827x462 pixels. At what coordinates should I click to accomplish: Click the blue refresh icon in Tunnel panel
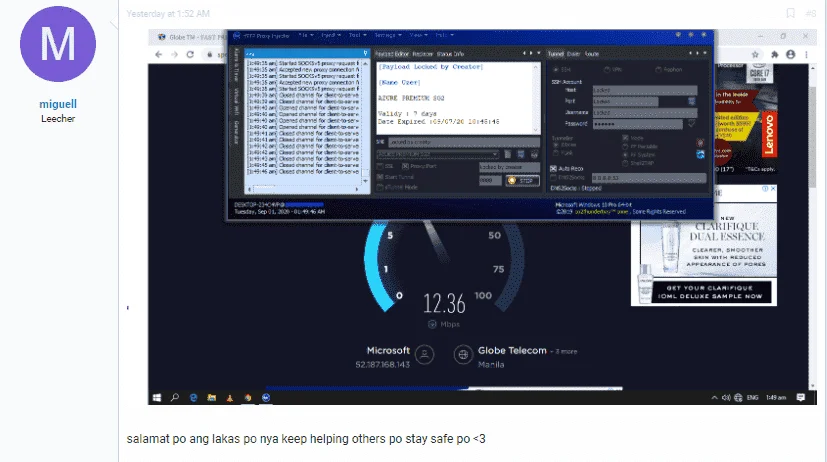point(700,155)
